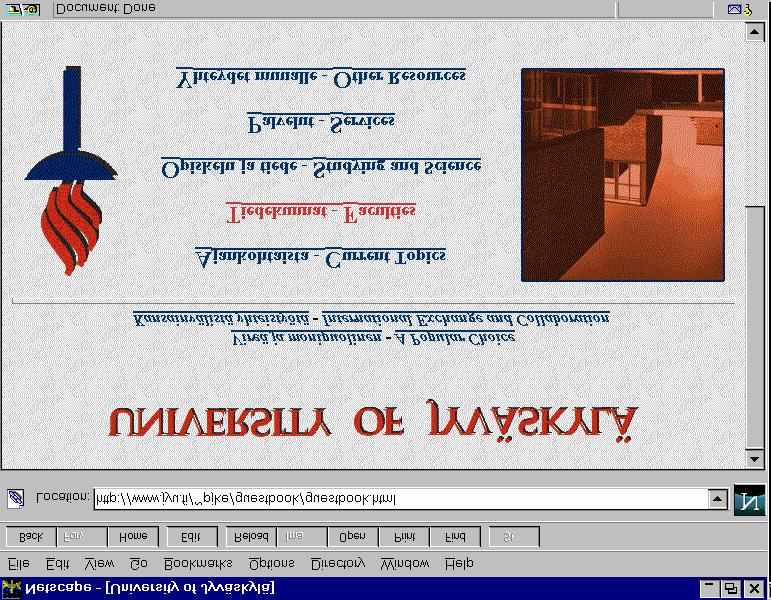771x600 pixels.
Task: Expand the Location history dropdown arrow
Action: pyautogui.click(x=717, y=499)
